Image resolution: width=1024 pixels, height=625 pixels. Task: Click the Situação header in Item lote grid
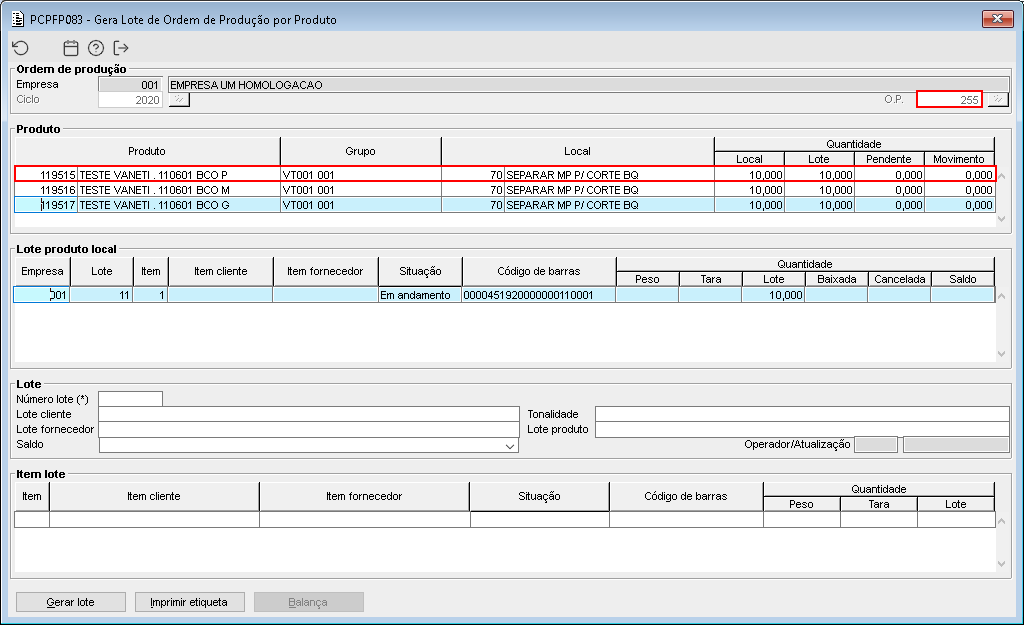pyautogui.click(x=539, y=496)
